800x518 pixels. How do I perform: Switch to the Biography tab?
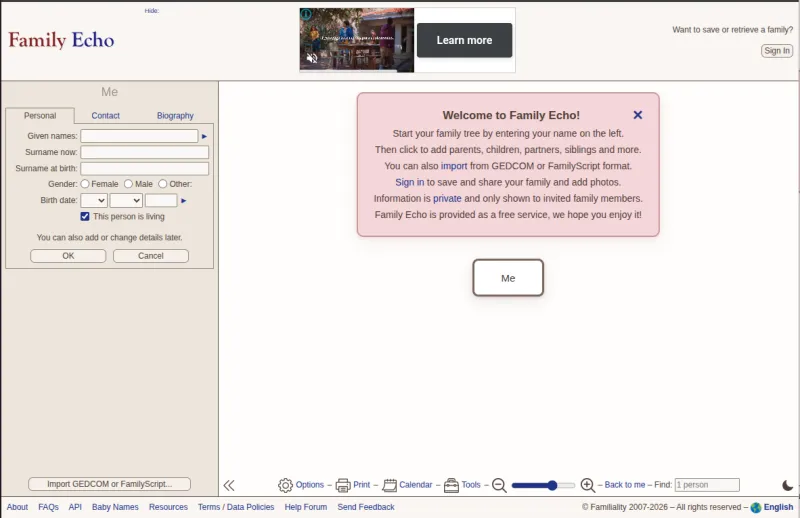[175, 116]
